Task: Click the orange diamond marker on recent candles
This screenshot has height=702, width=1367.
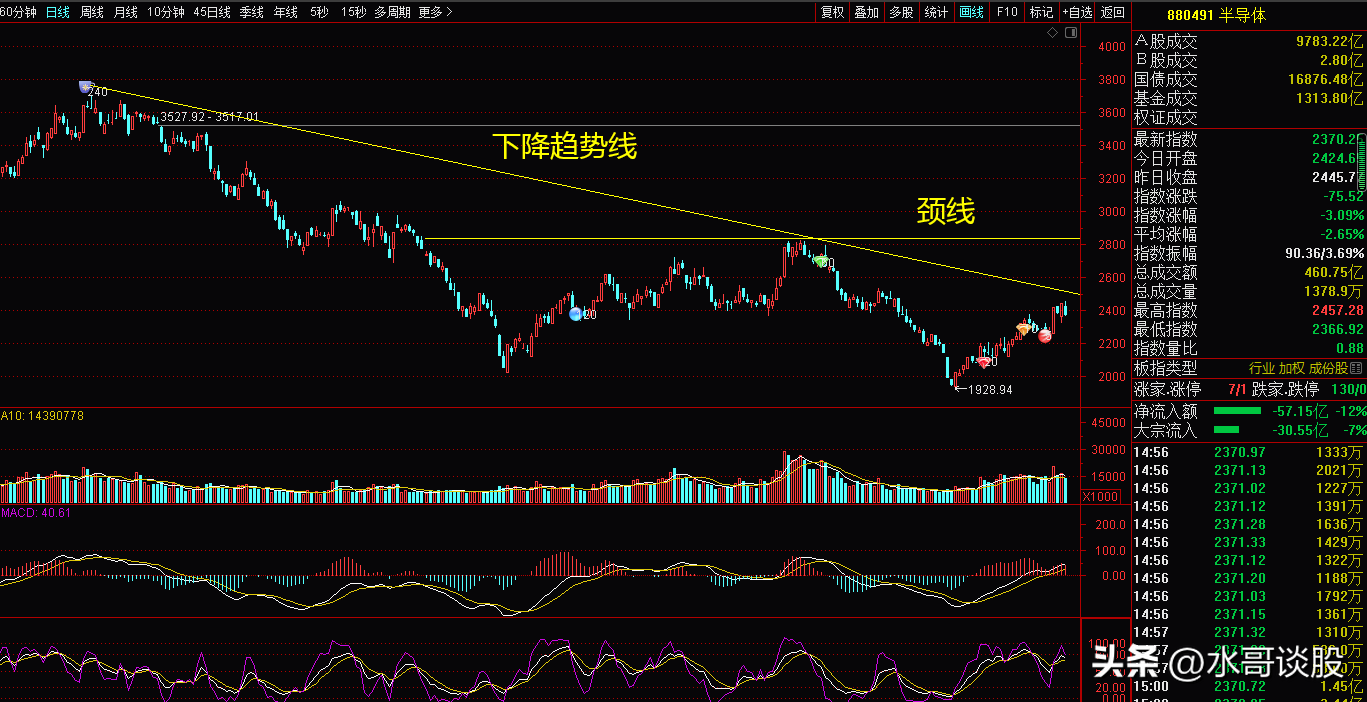Action: [1024, 329]
